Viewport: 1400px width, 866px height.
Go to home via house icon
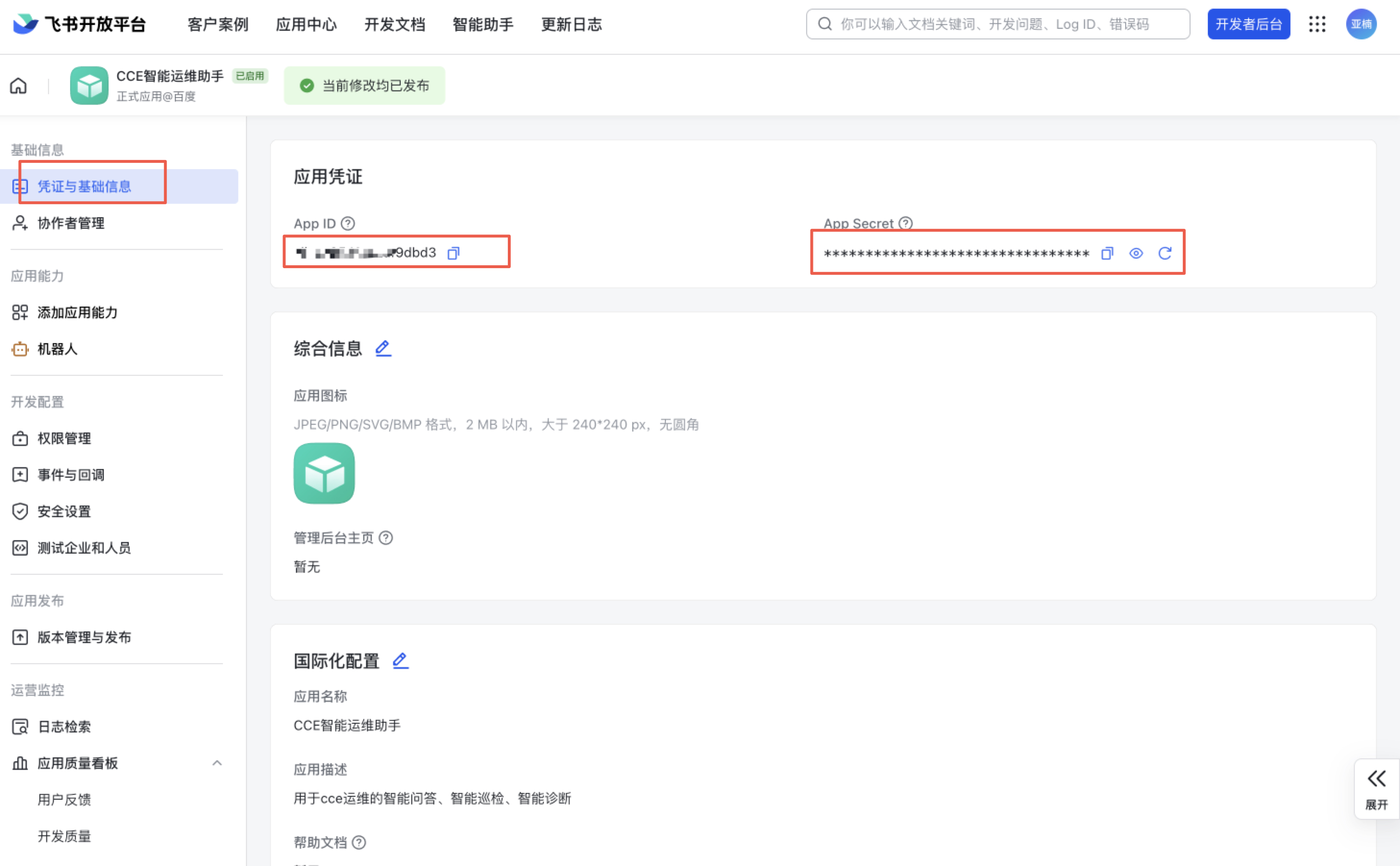pos(18,86)
